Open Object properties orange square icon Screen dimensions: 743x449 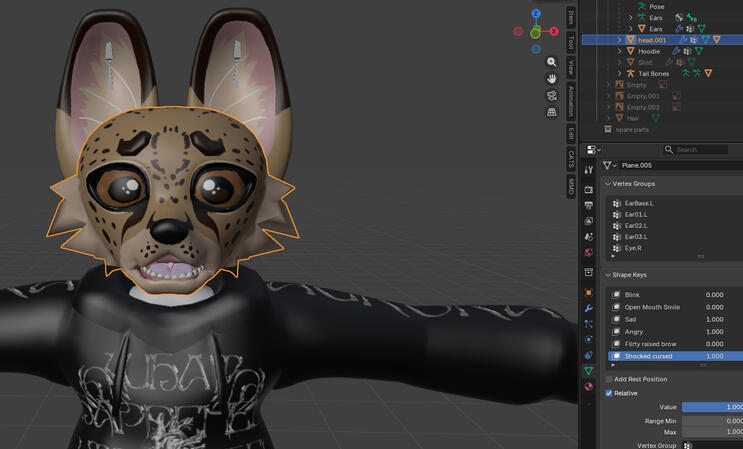click(589, 293)
